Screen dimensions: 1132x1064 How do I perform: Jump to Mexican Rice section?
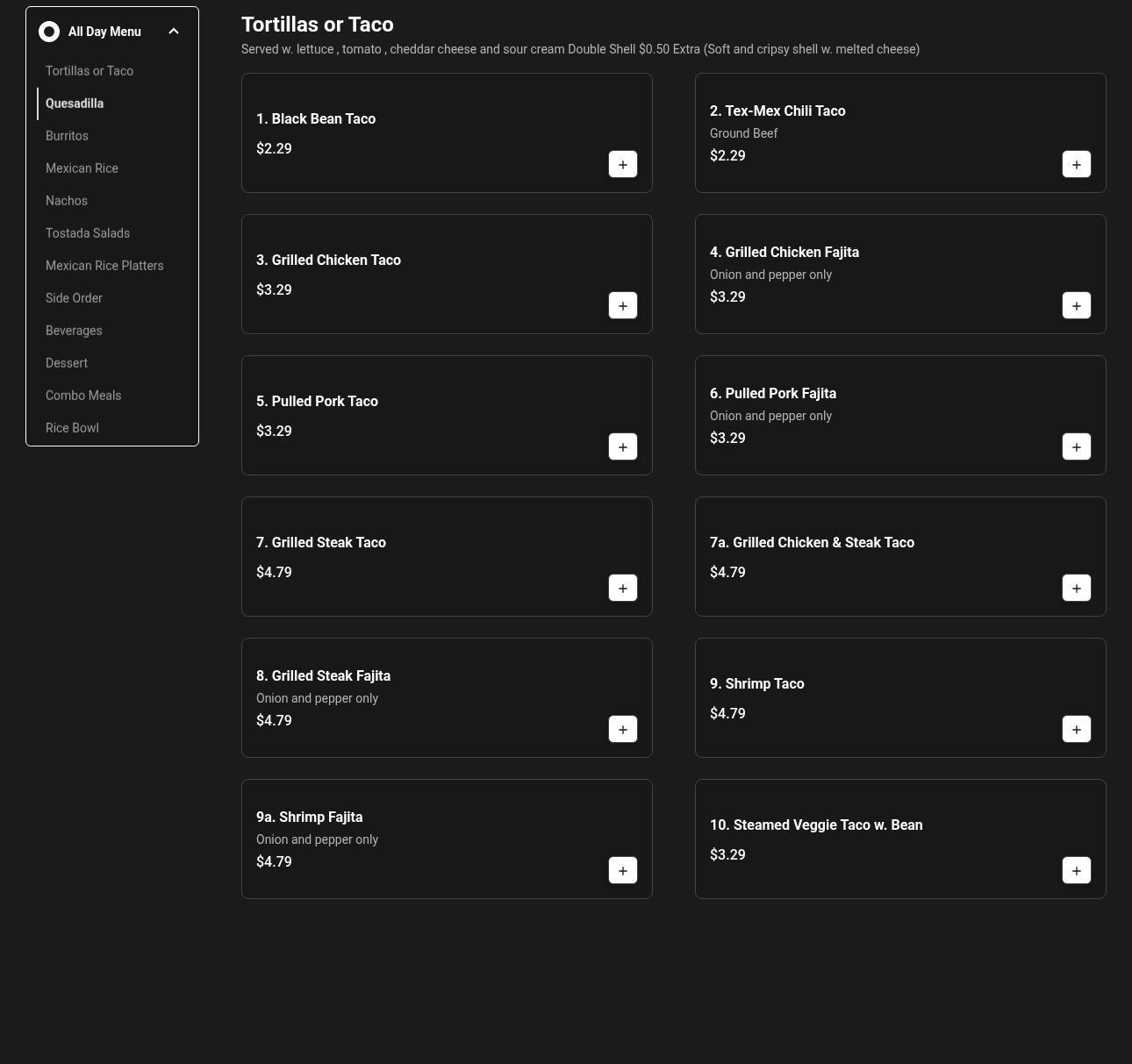(x=82, y=168)
